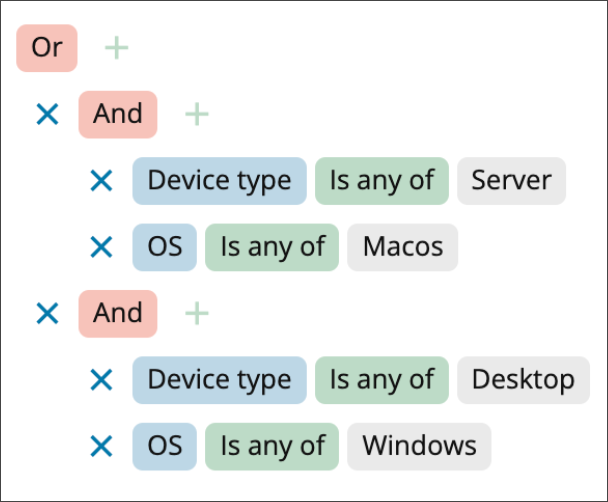Change Is any of operator for Server

click(x=382, y=181)
